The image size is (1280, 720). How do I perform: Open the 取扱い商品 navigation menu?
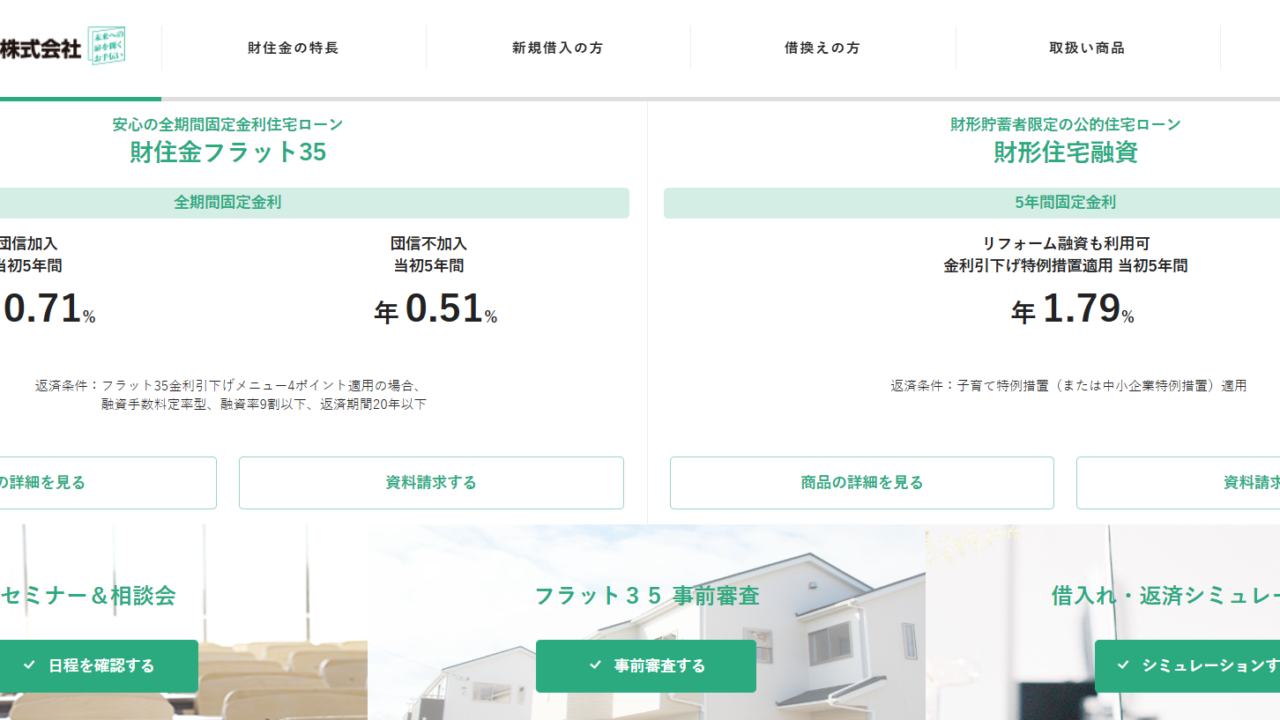[1087, 47]
